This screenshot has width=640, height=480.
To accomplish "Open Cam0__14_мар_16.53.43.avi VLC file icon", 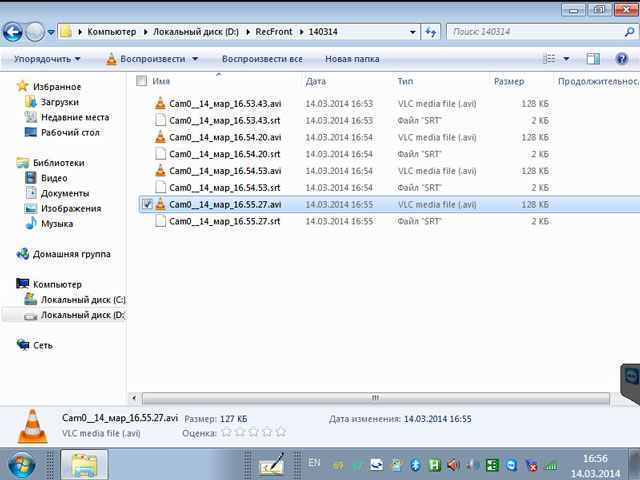I will (x=160, y=103).
